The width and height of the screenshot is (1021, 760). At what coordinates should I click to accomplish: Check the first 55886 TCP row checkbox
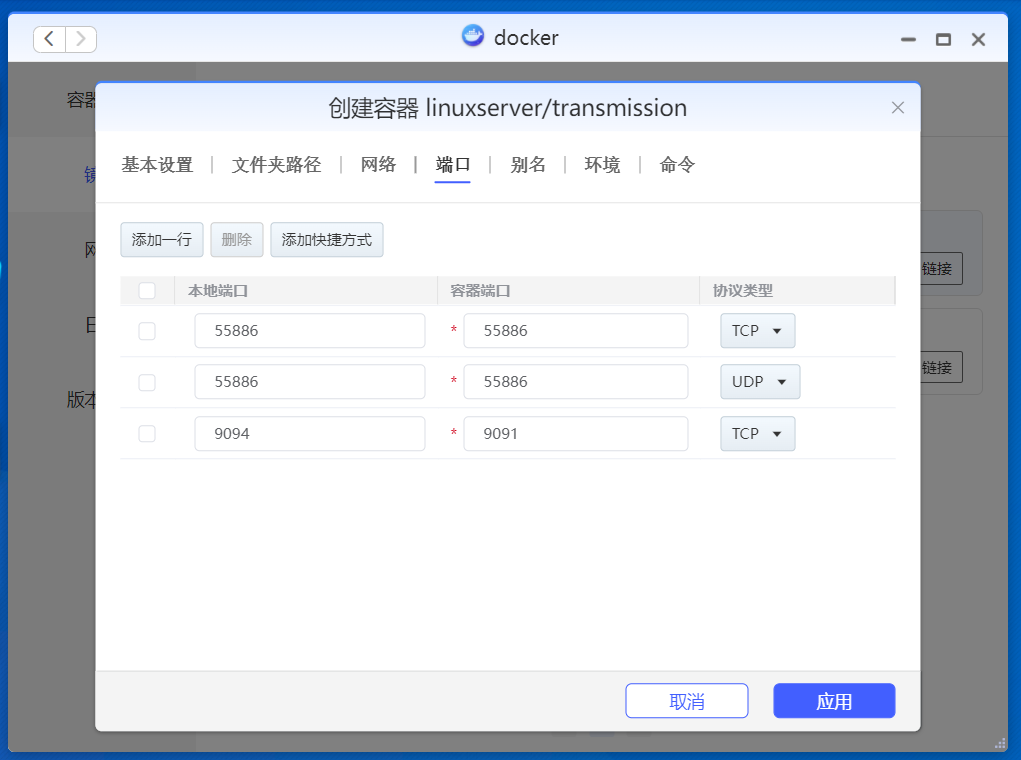click(x=147, y=331)
